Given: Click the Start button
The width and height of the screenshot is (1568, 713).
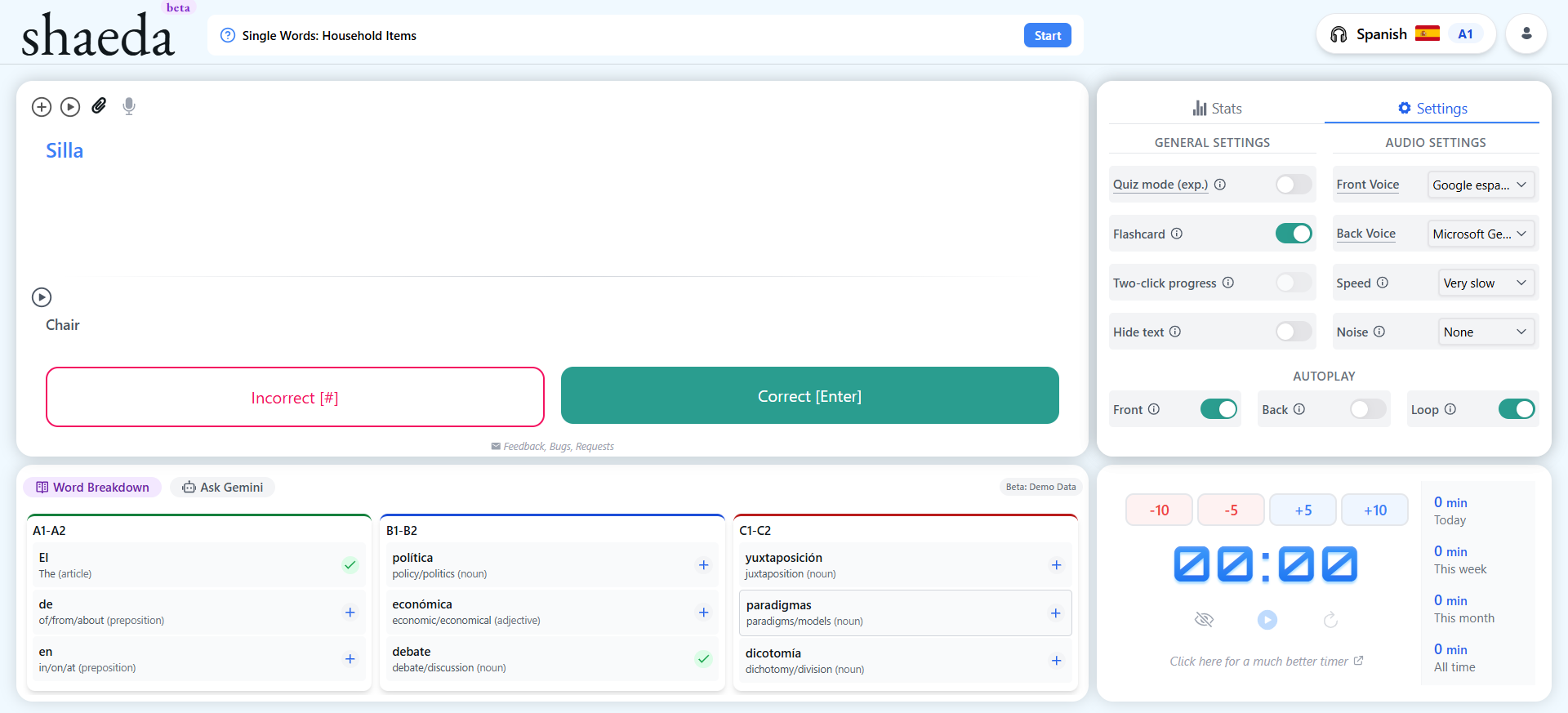Looking at the screenshot, I should (x=1048, y=35).
